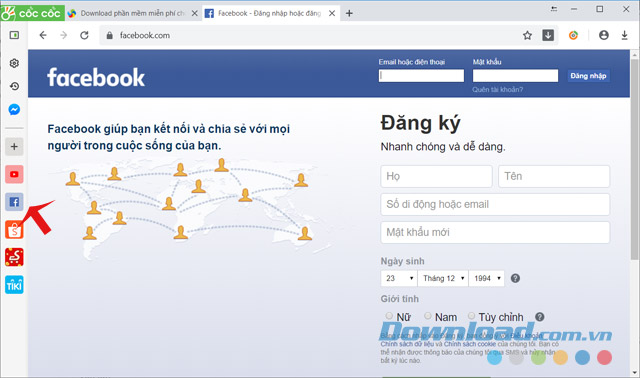This screenshot has width=640, height=378.
Task: Click the Mật khẩu mới password field
Action: [495, 232]
